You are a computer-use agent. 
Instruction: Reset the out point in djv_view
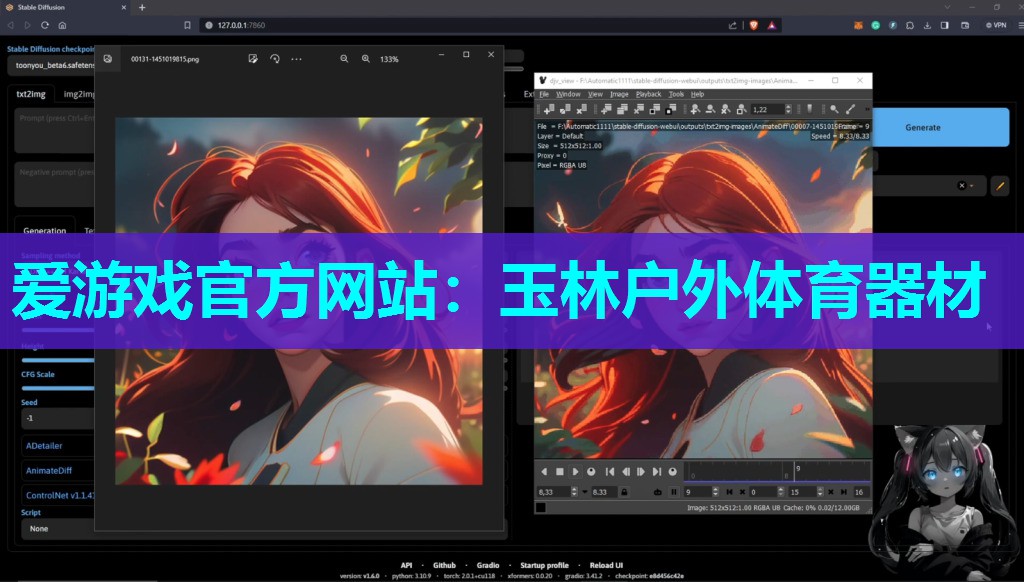tap(831, 492)
